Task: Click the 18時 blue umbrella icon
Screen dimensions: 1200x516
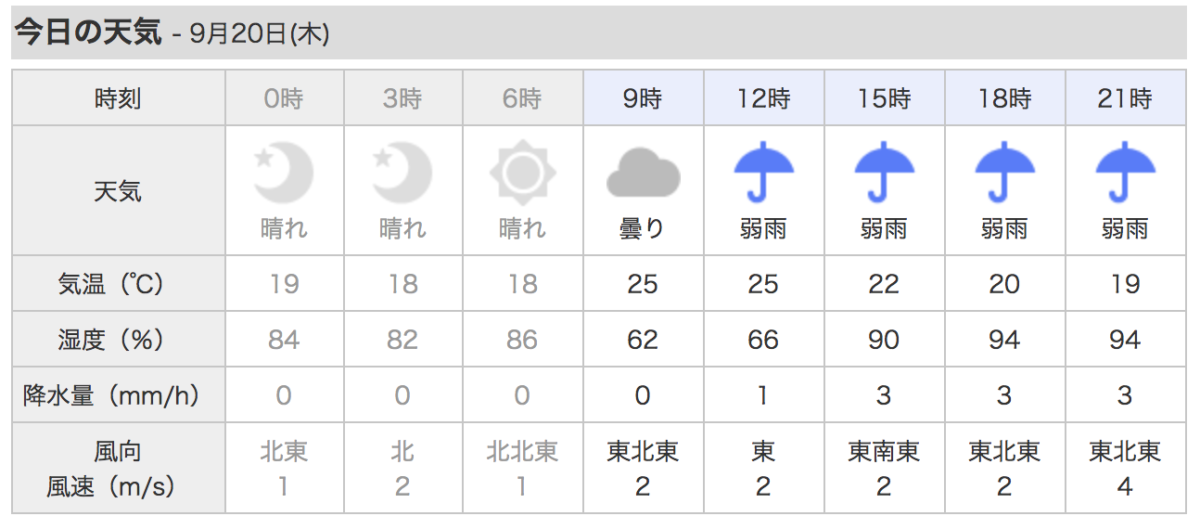Action: click(1004, 172)
